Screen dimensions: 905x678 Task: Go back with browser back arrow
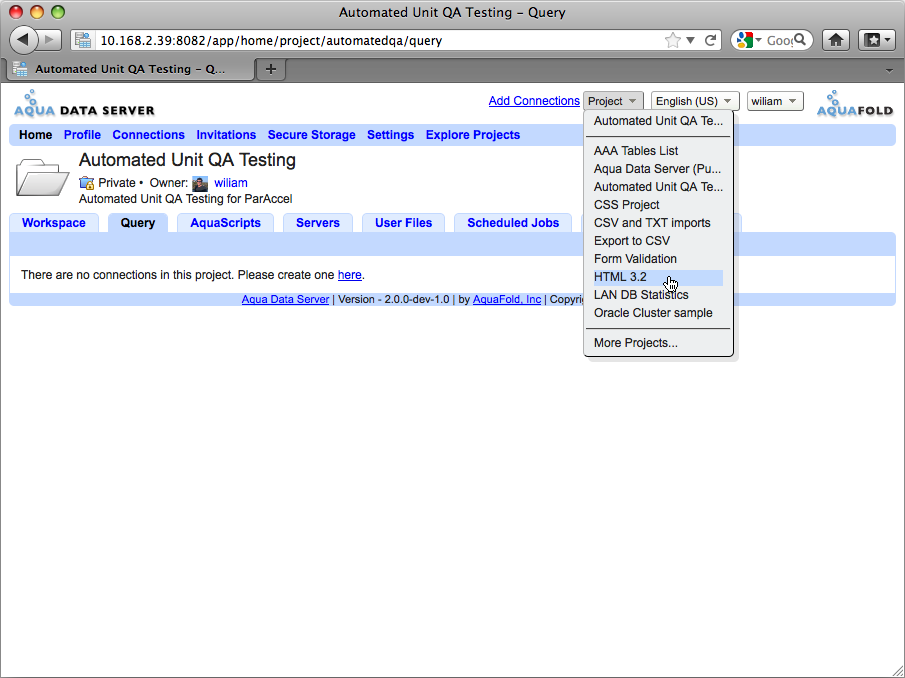pos(23,40)
